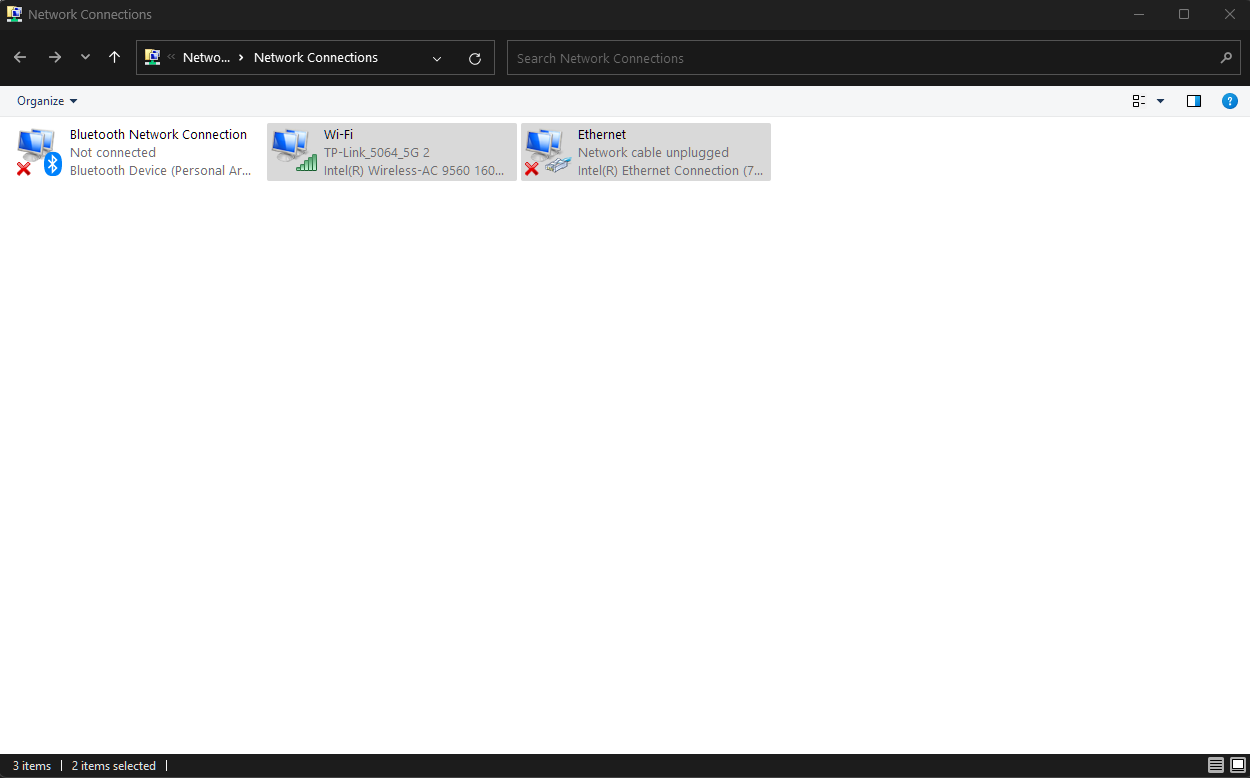Open the Organize menu
Image resolution: width=1250 pixels, height=778 pixels.
[47, 101]
